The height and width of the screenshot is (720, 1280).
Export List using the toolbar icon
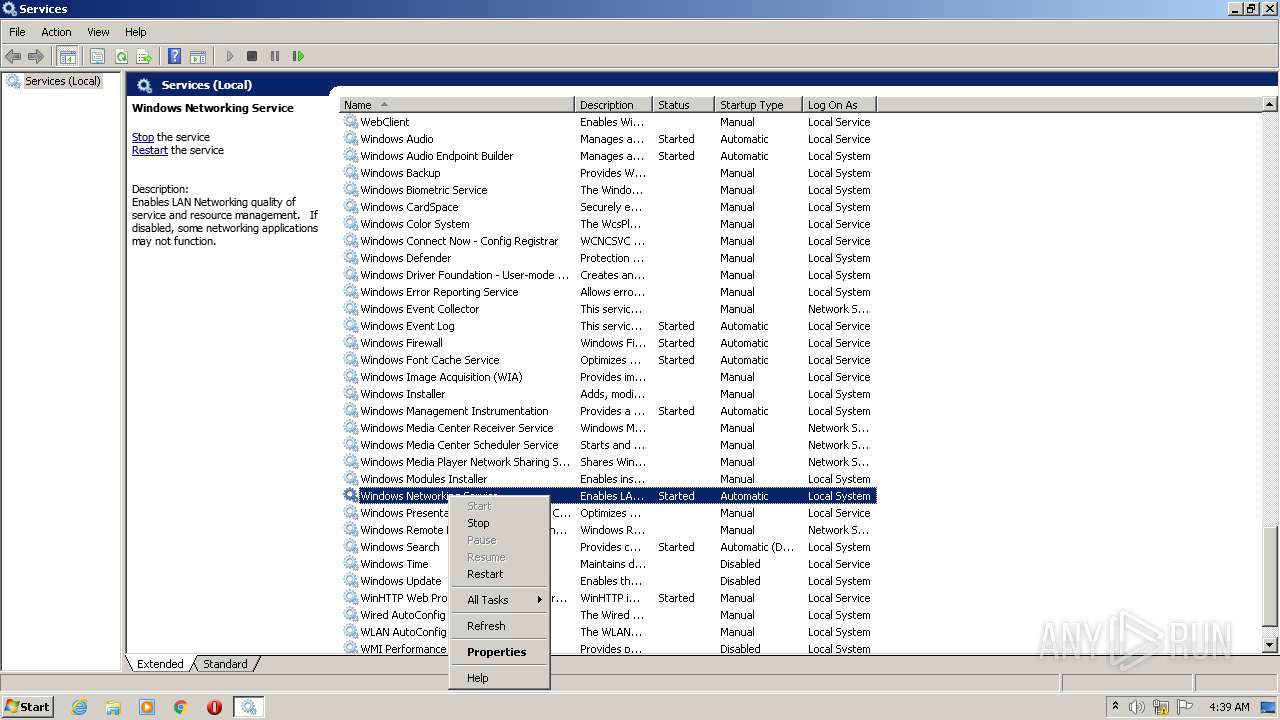coord(144,56)
